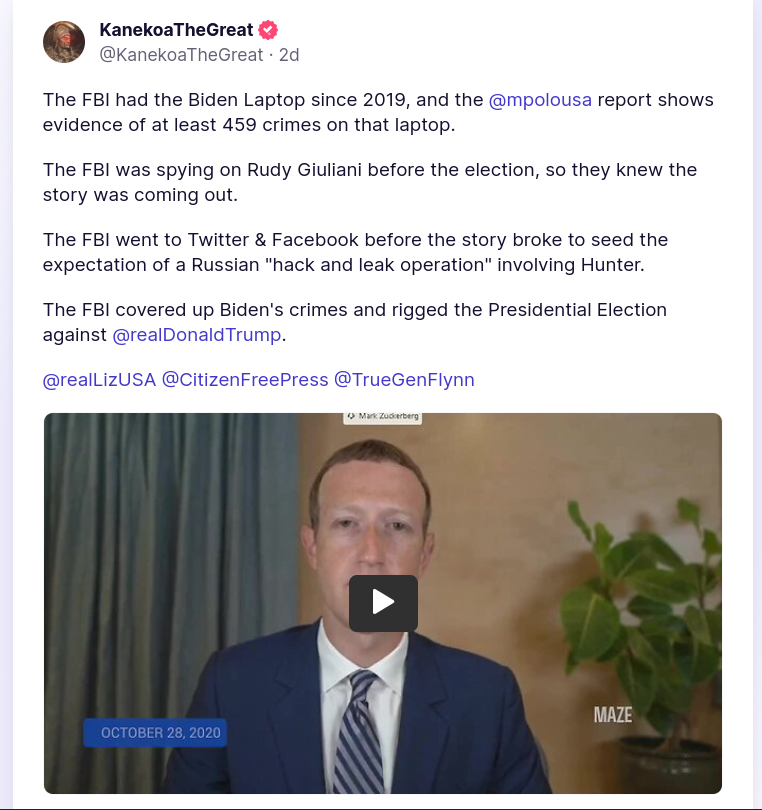Open the @realLizUSA profile mention
Viewport: 762px width, 810px height.
click(99, 380)
